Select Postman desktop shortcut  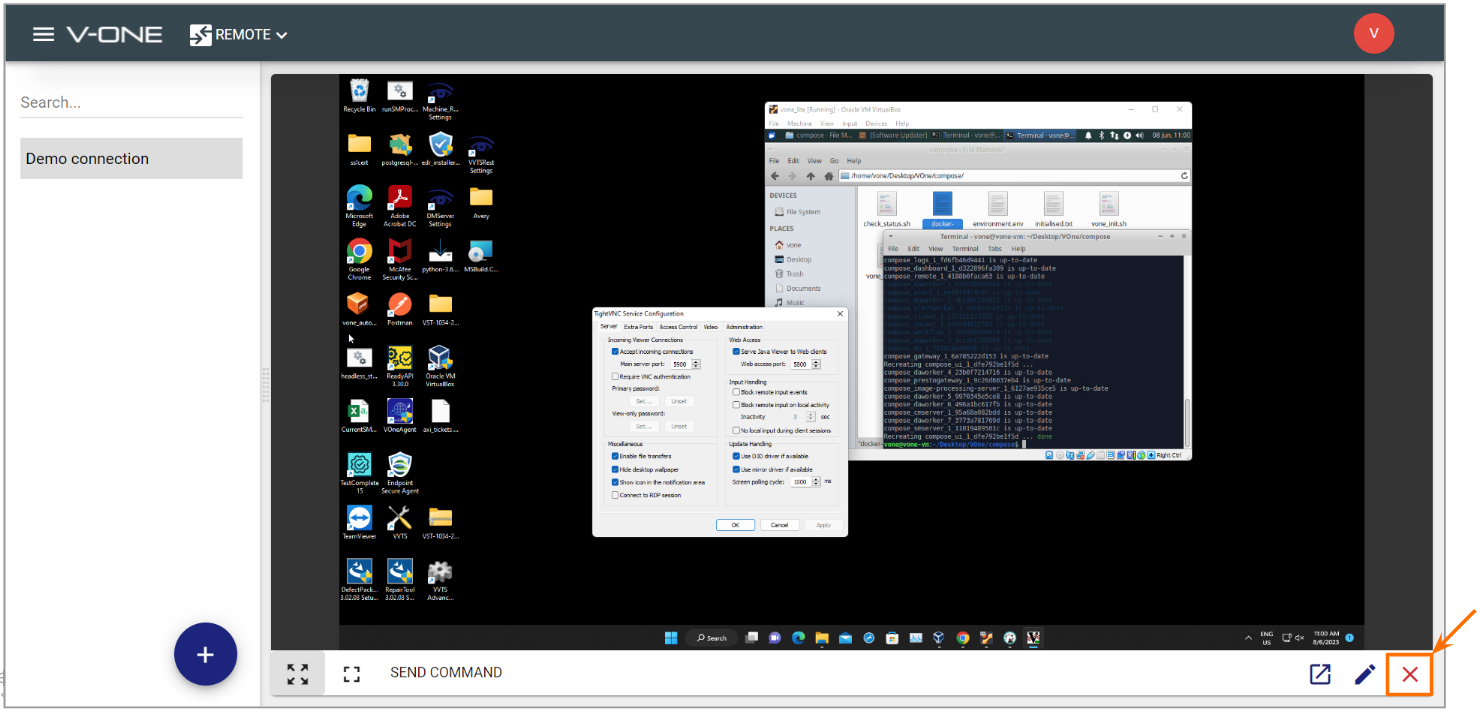[x=399, y=308]
